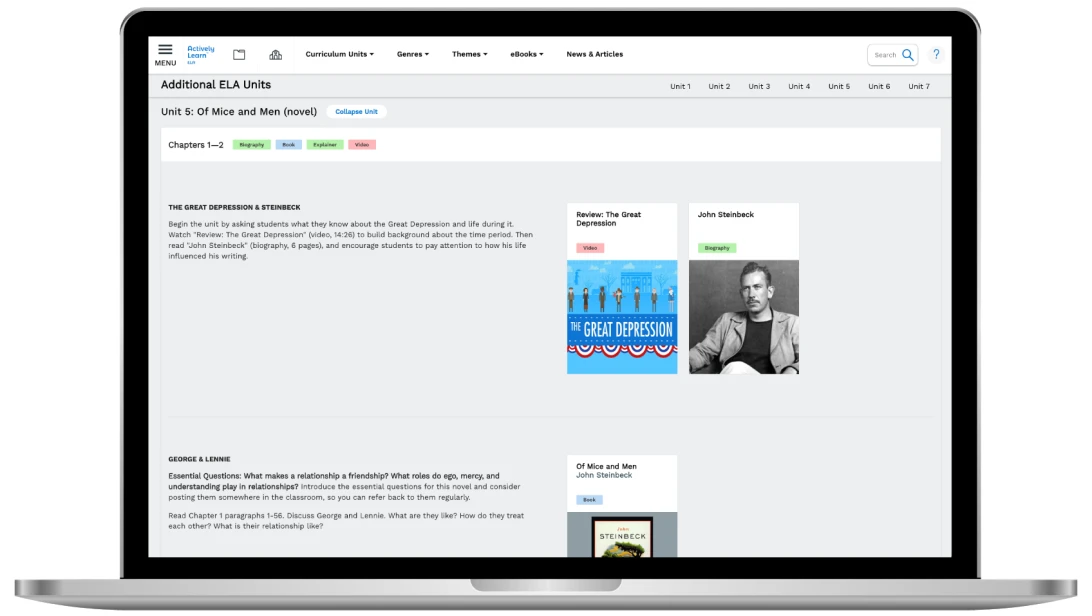Open the folder icon in navbar
The width and height of the screenshot is (1092, 616).
point(239,54)
